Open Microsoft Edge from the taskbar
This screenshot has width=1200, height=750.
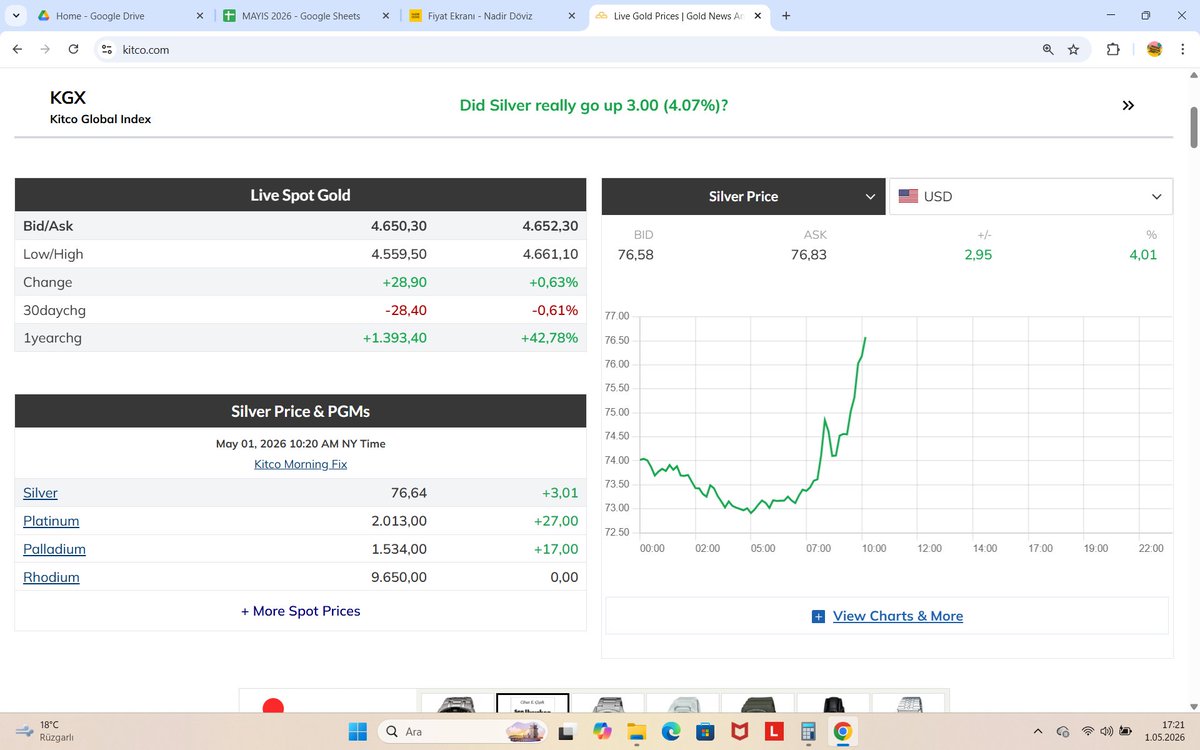(670, 732)
